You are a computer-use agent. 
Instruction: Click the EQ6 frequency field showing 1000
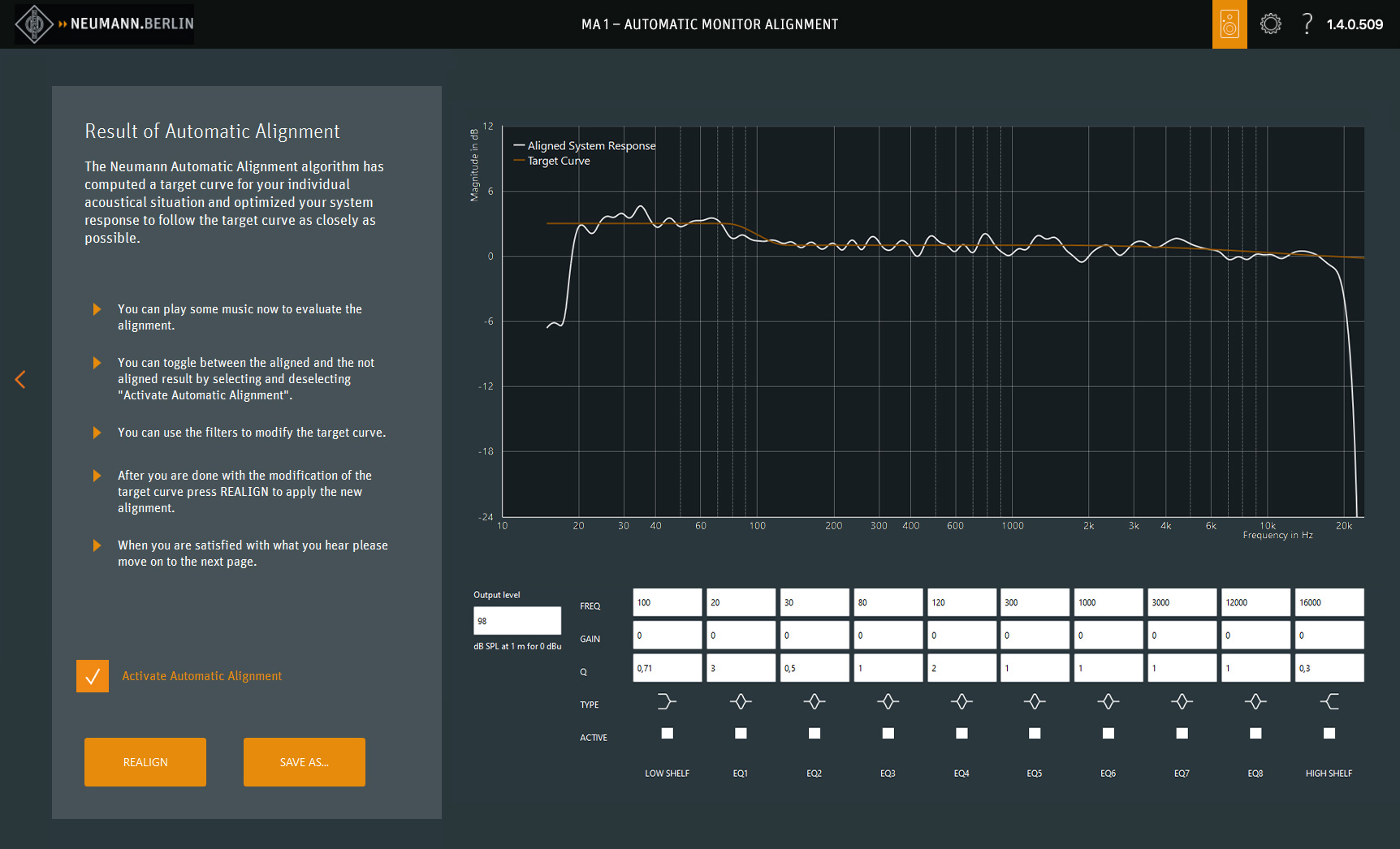tap(1108, 602)
